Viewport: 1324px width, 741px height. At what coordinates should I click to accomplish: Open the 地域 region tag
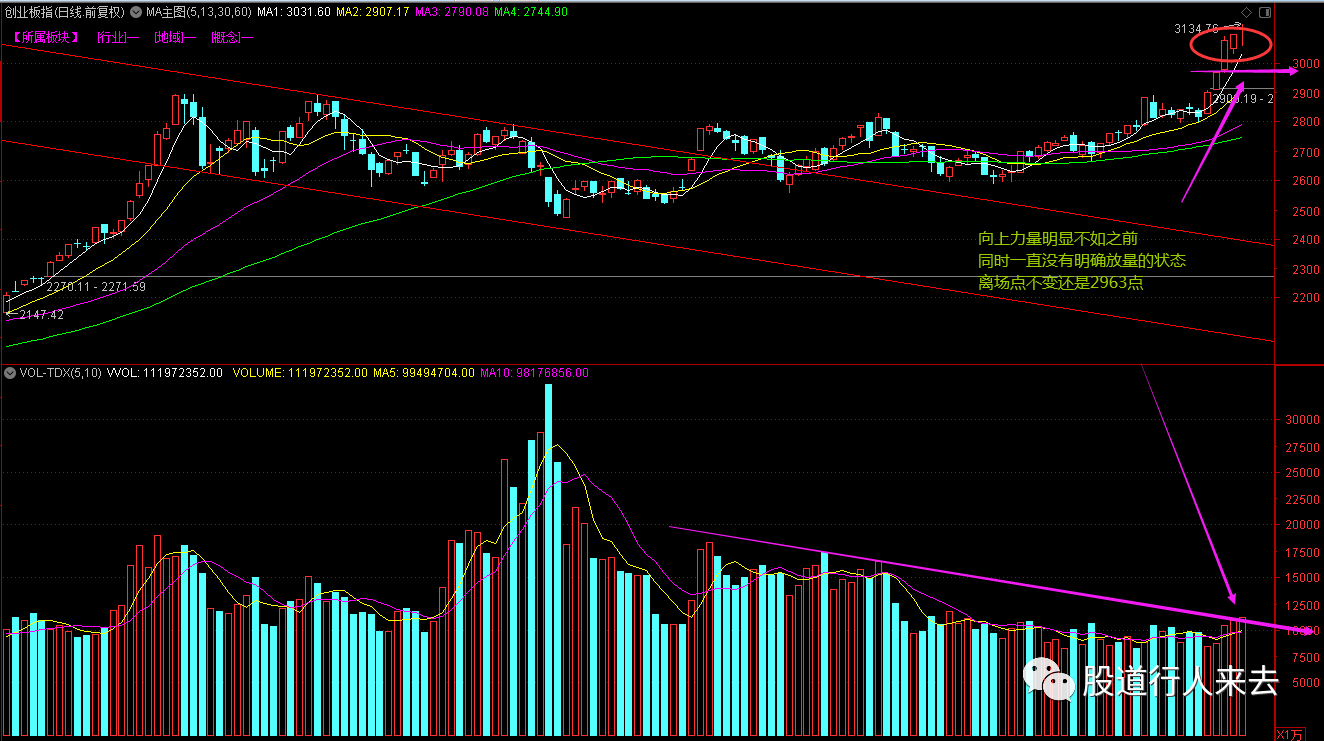click(175, 37)
